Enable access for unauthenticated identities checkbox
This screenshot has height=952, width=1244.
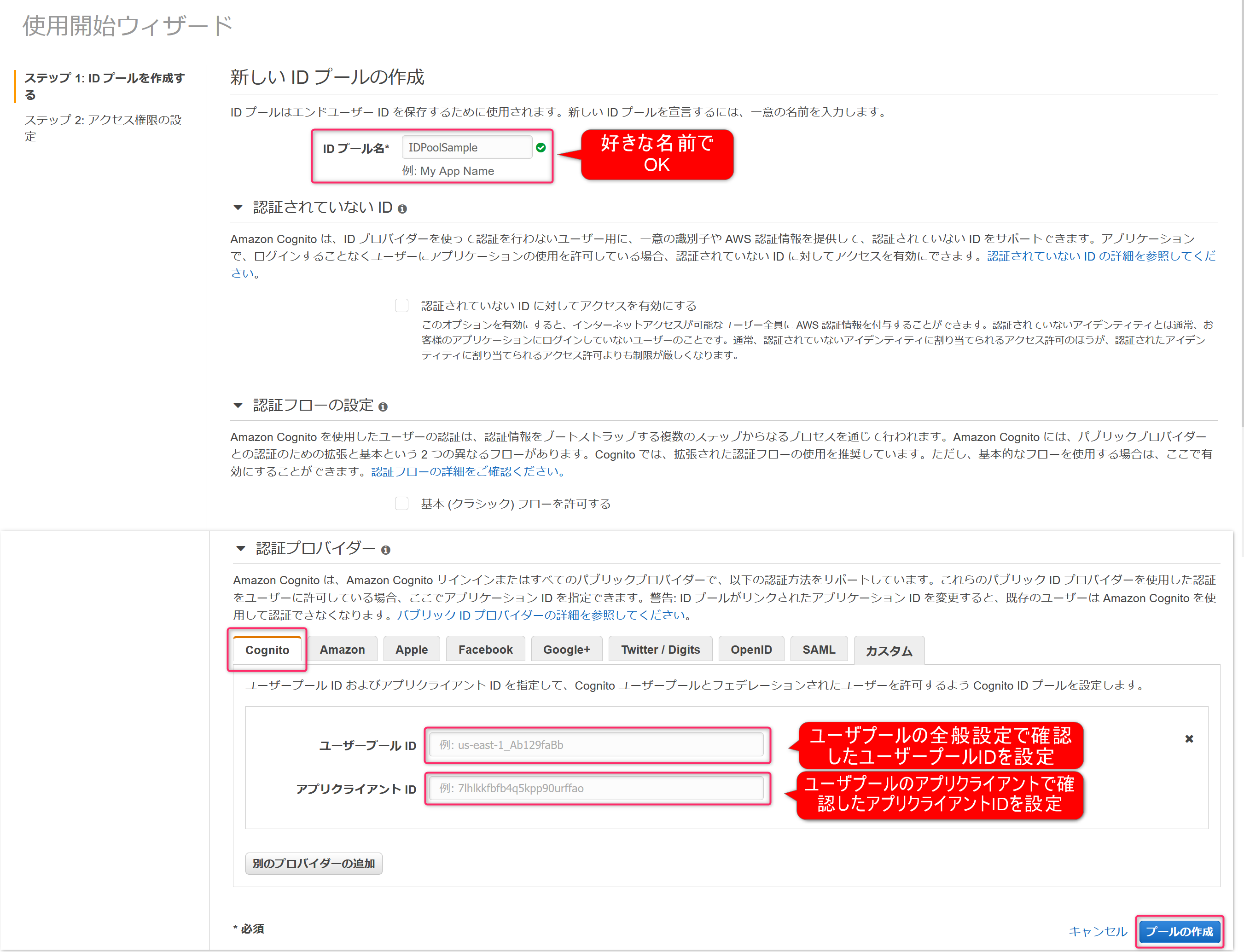(402, 306)
